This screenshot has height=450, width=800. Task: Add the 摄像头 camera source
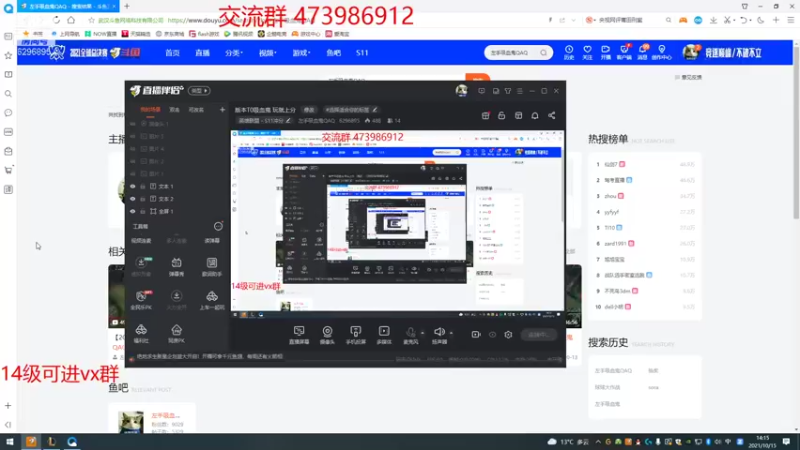point(327,335)
